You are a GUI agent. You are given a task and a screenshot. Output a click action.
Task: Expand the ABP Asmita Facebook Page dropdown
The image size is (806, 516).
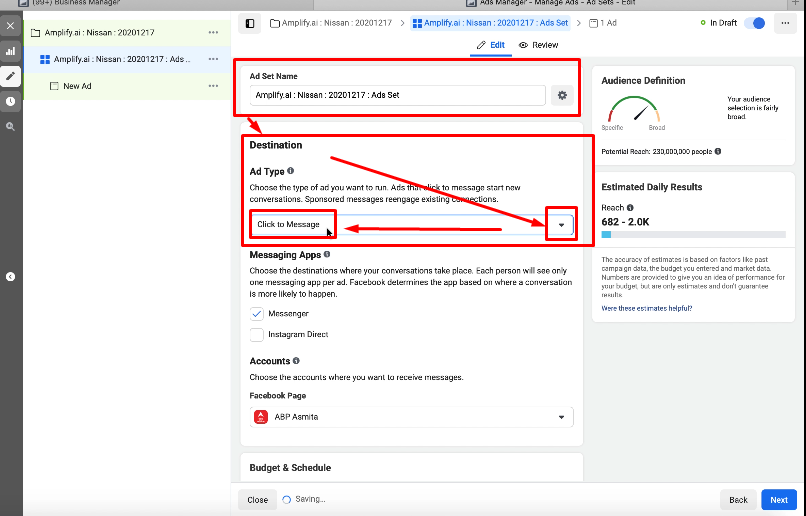pos(412,417)
